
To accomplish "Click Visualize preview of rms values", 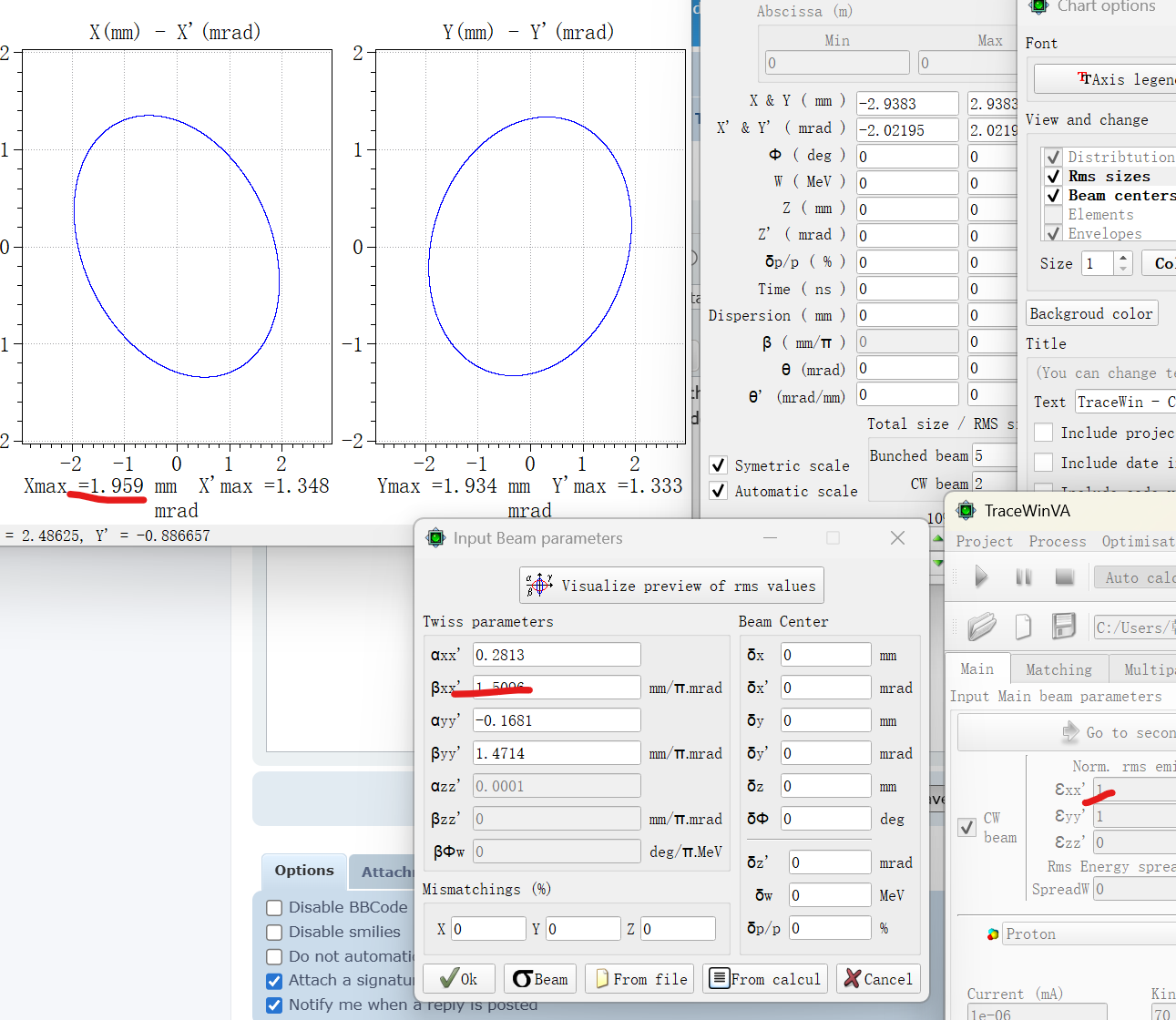I will click(x=671, y=586).
